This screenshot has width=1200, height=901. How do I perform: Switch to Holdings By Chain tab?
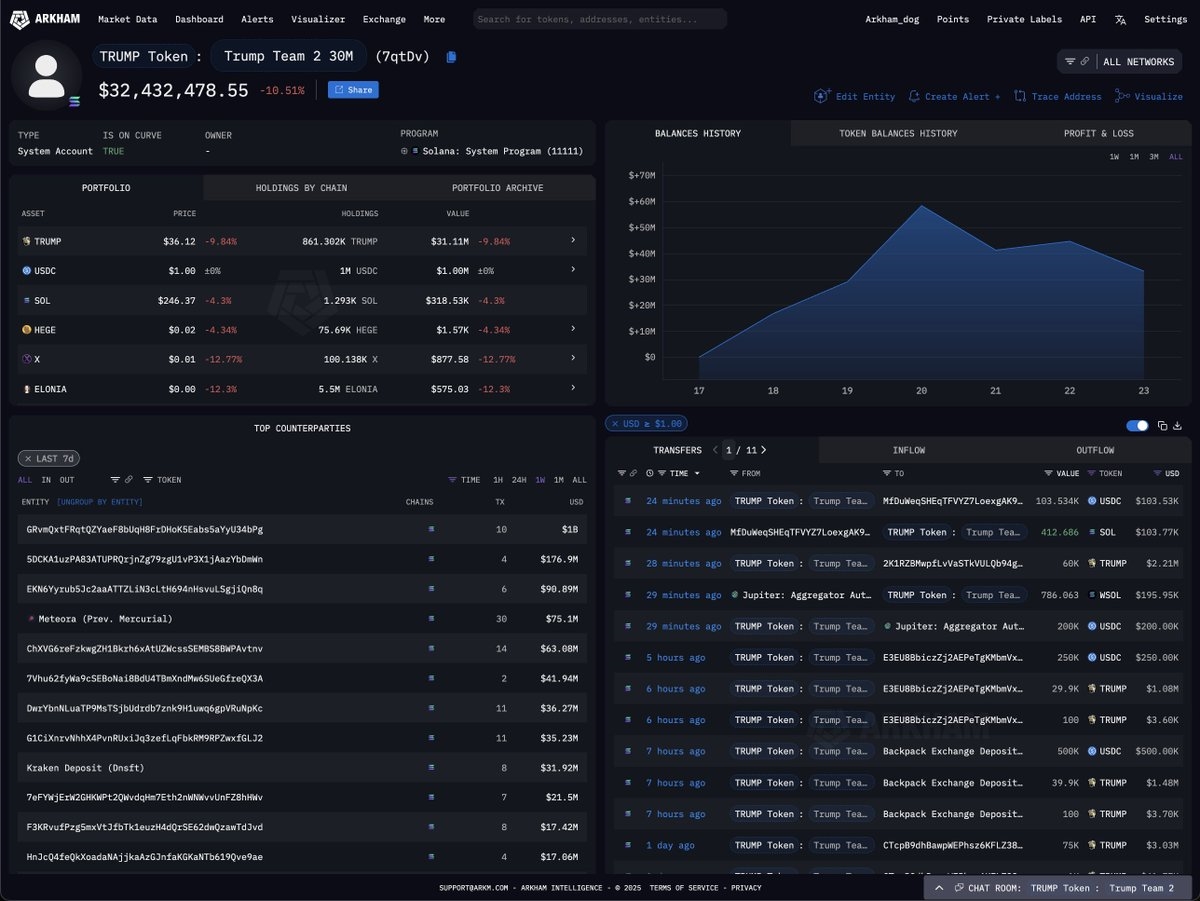coord(301,188)
